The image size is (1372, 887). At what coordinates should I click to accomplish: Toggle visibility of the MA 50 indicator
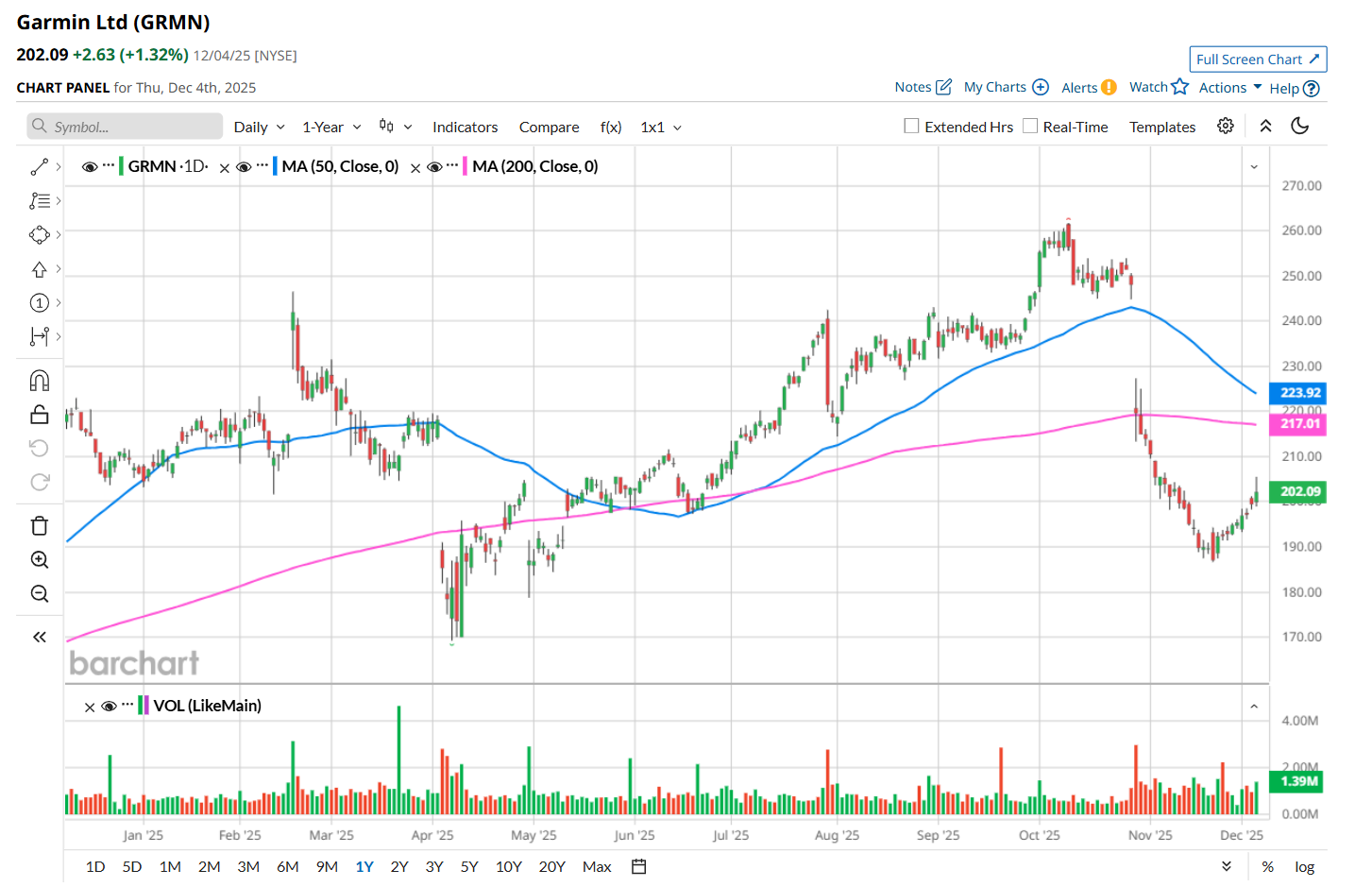point(244,167)
